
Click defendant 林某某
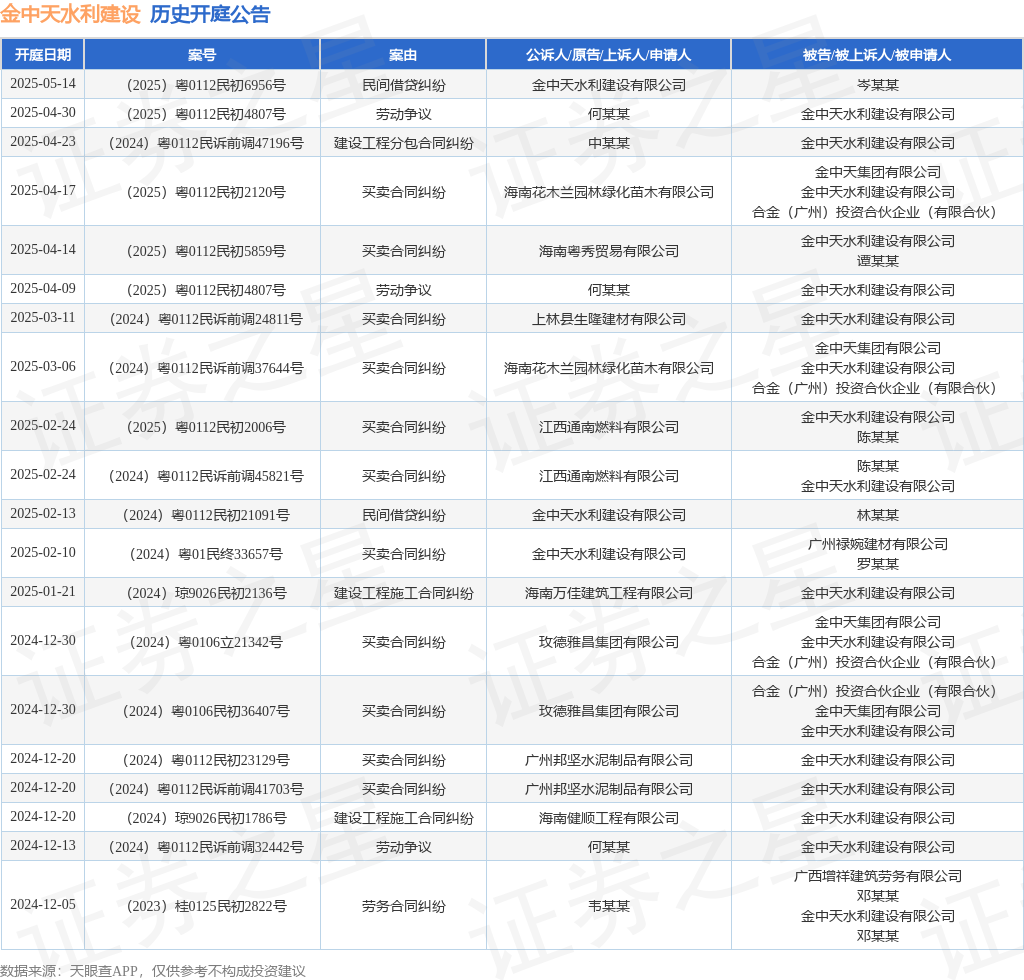(x=878, y=515)
